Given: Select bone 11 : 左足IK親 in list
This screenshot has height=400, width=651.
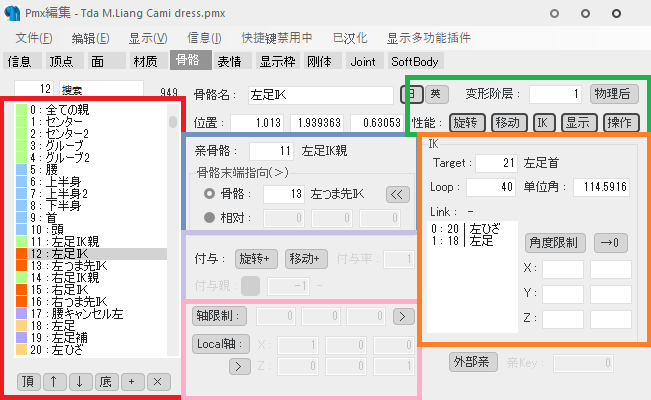Looking at the screenshot, I should click(x=91, y=241).
